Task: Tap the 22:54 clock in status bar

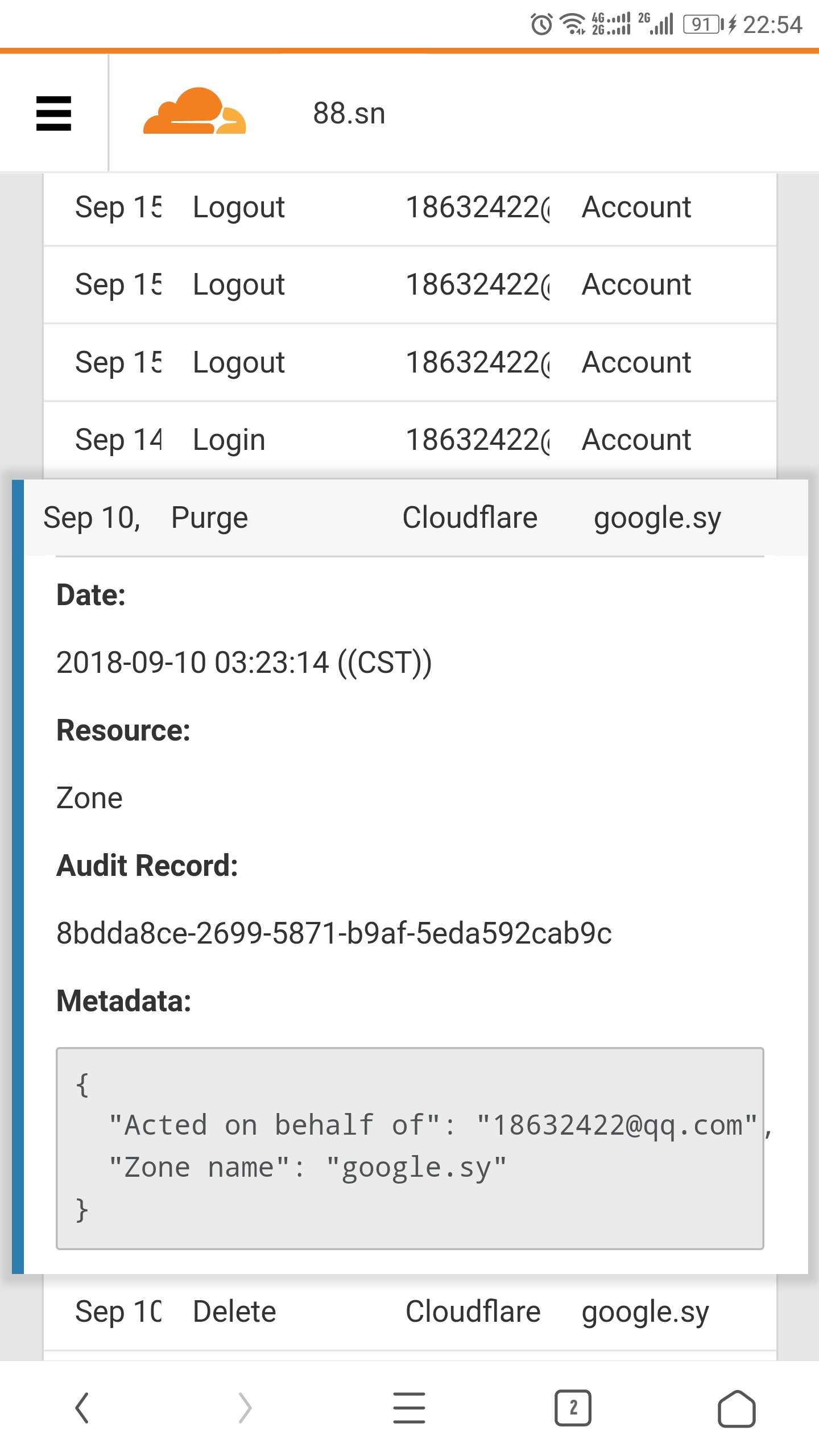Action: point(772,24)
